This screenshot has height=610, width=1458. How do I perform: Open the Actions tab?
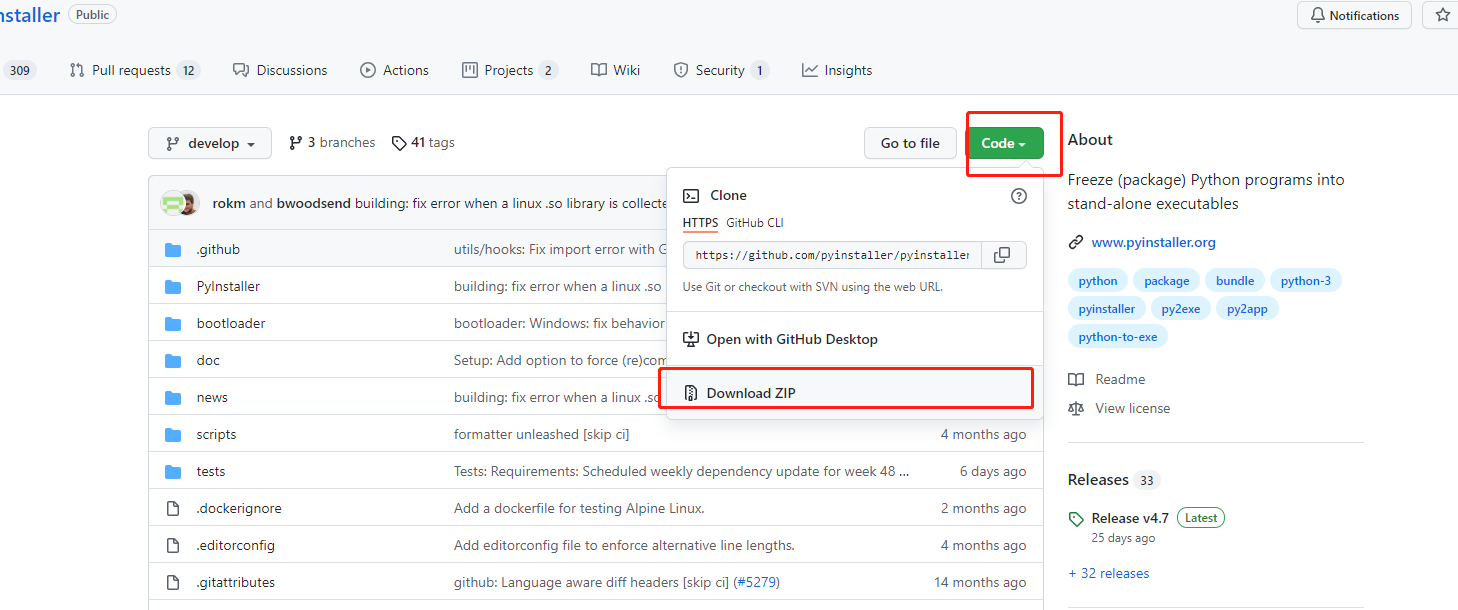(x=394, y=70)
